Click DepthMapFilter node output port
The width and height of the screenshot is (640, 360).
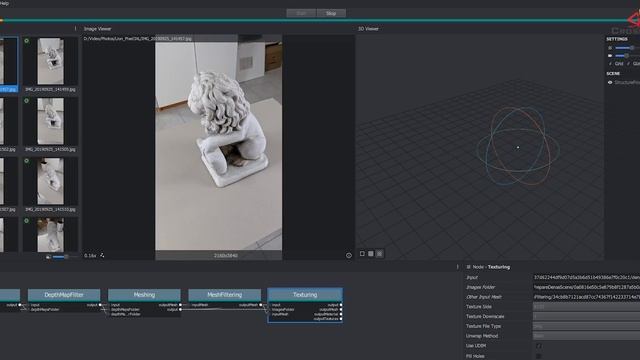pyautogui.click(x=100, y=305)
